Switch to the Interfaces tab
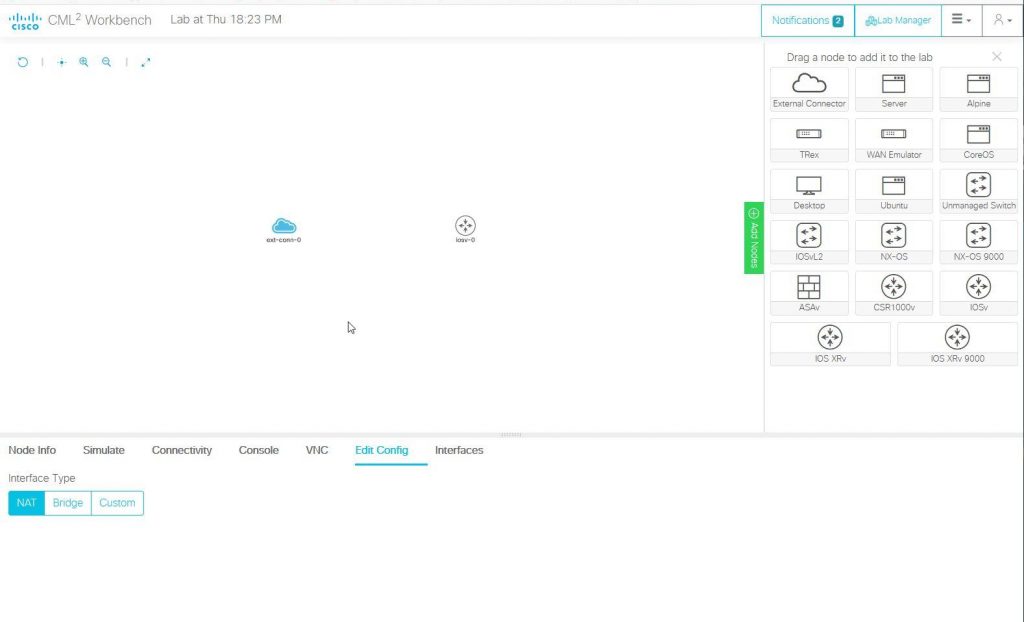1024x622 pixels. point(459,450)
